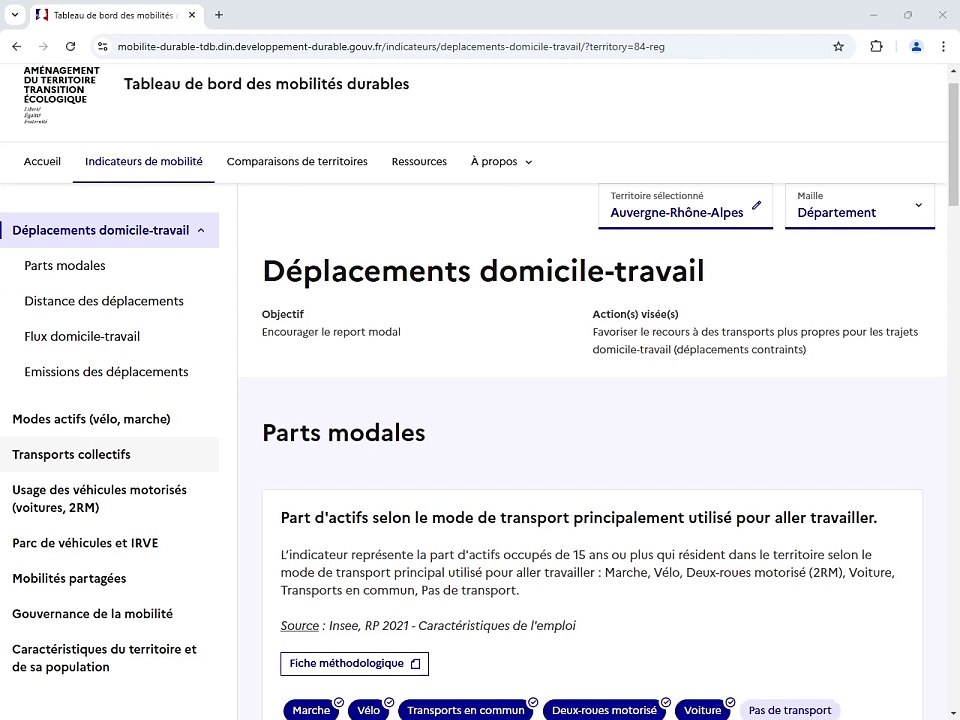The width and height of the screenshot is (960, 720).
Task: Toggle the Transports en commun tag
Action: [466, 710]
